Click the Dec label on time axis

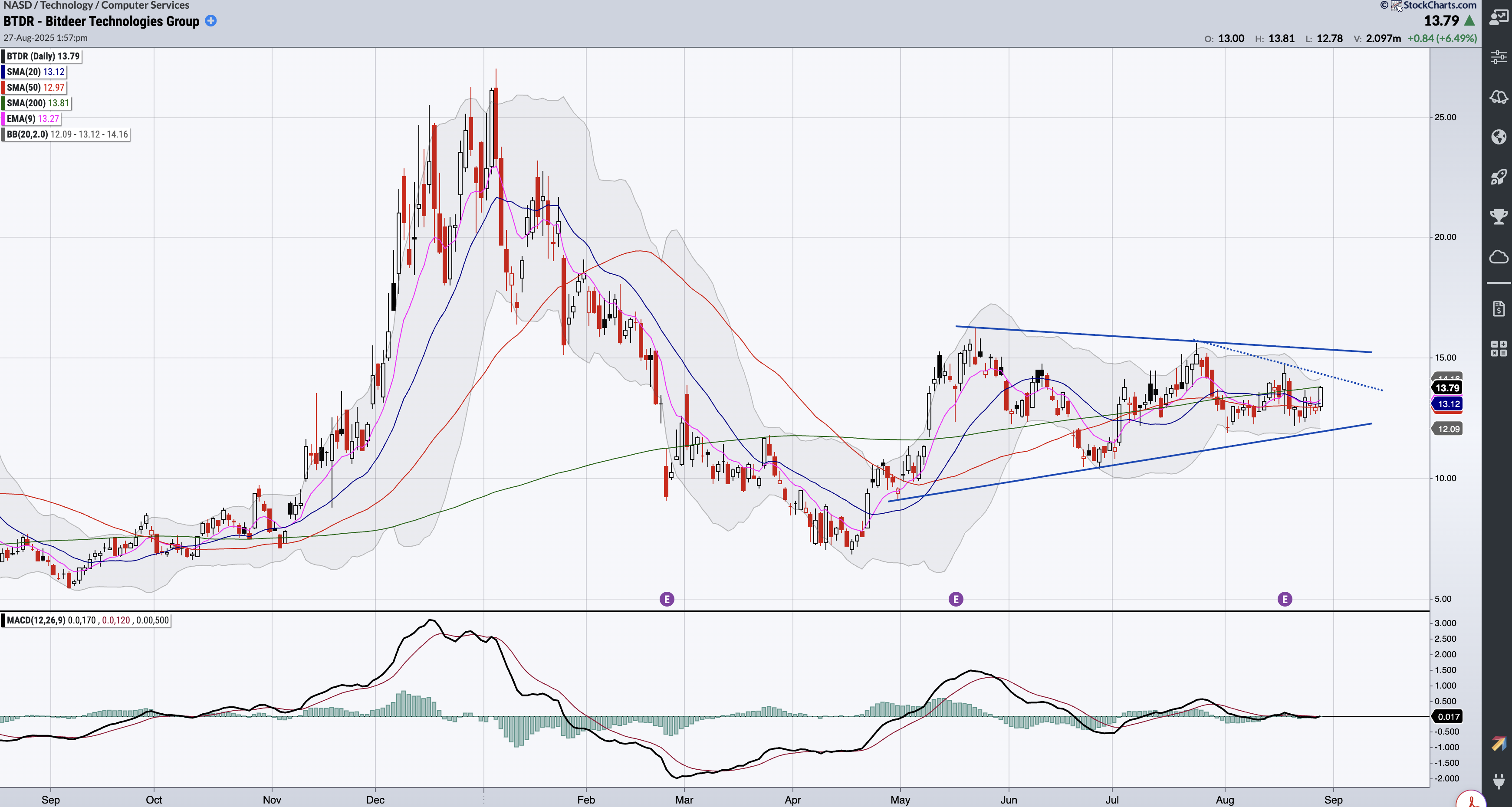click(375, 800)
